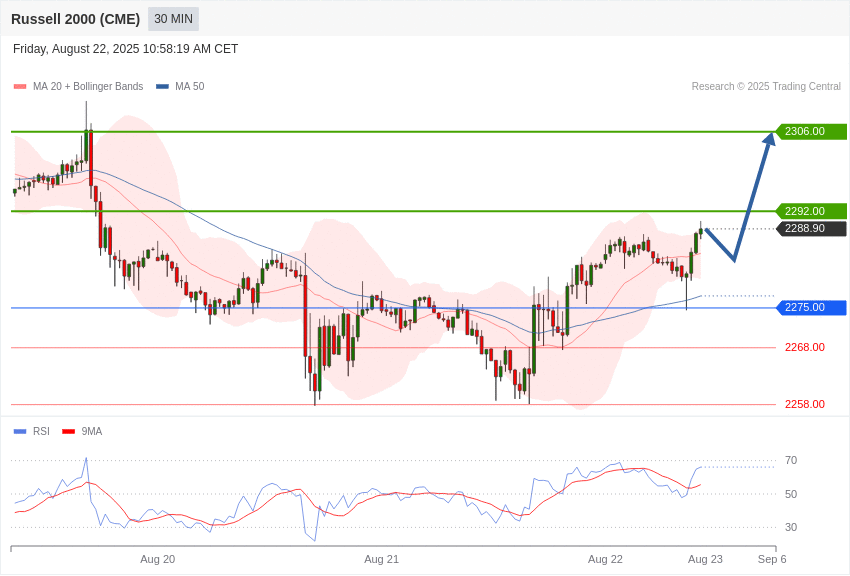Viewport: 850px width, 576px height.
Task: Select the blue 2275.00 pivot price tag
Action: coord(811,308)
